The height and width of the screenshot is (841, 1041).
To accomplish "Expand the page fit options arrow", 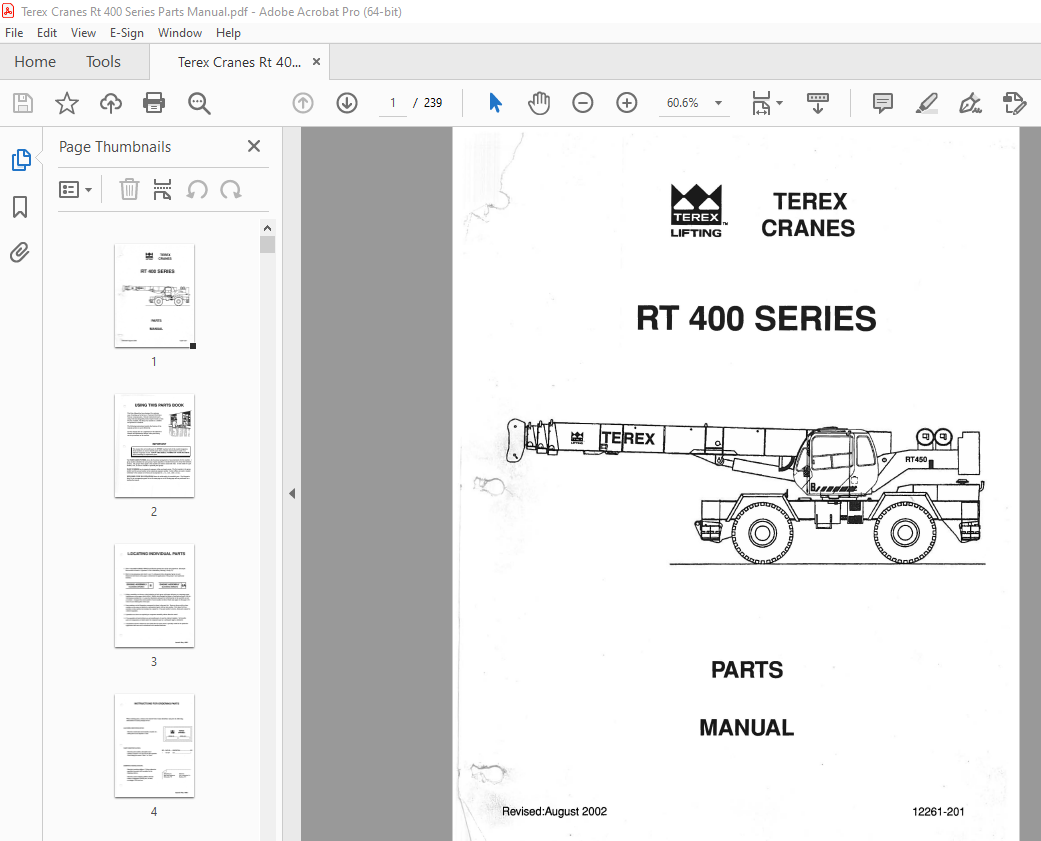I will tap(779, 103).
